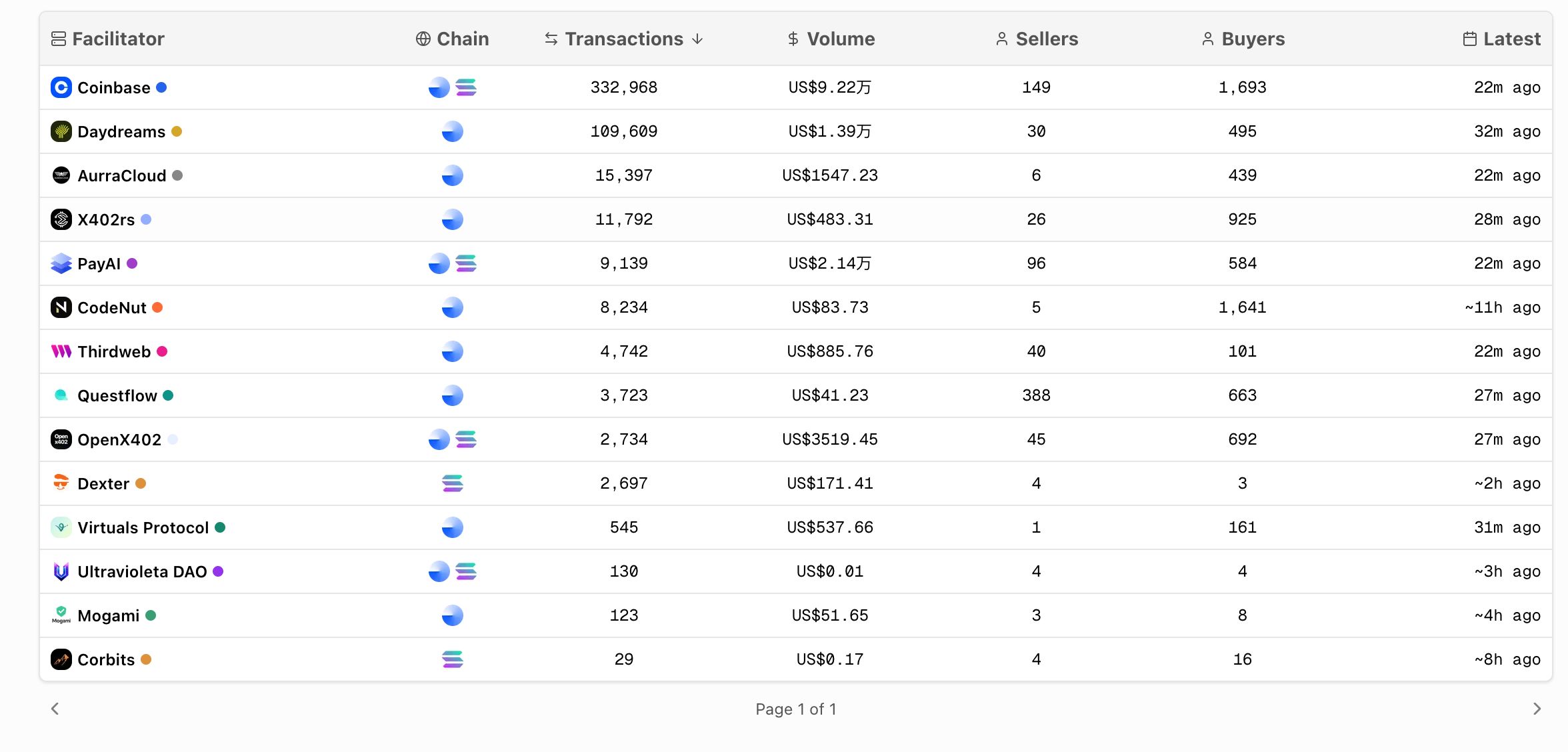
Task: Open the Virtuals Protocol facilitator link
Action: (x=143, y=527)
